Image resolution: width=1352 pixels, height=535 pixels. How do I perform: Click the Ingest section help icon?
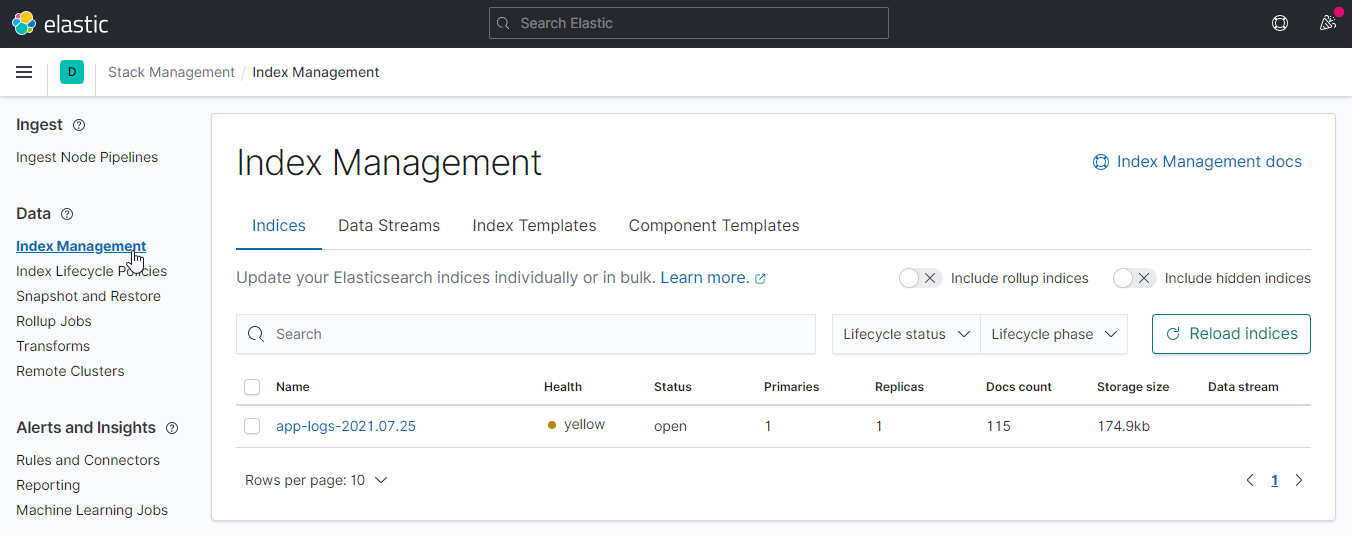coord(79,125)
